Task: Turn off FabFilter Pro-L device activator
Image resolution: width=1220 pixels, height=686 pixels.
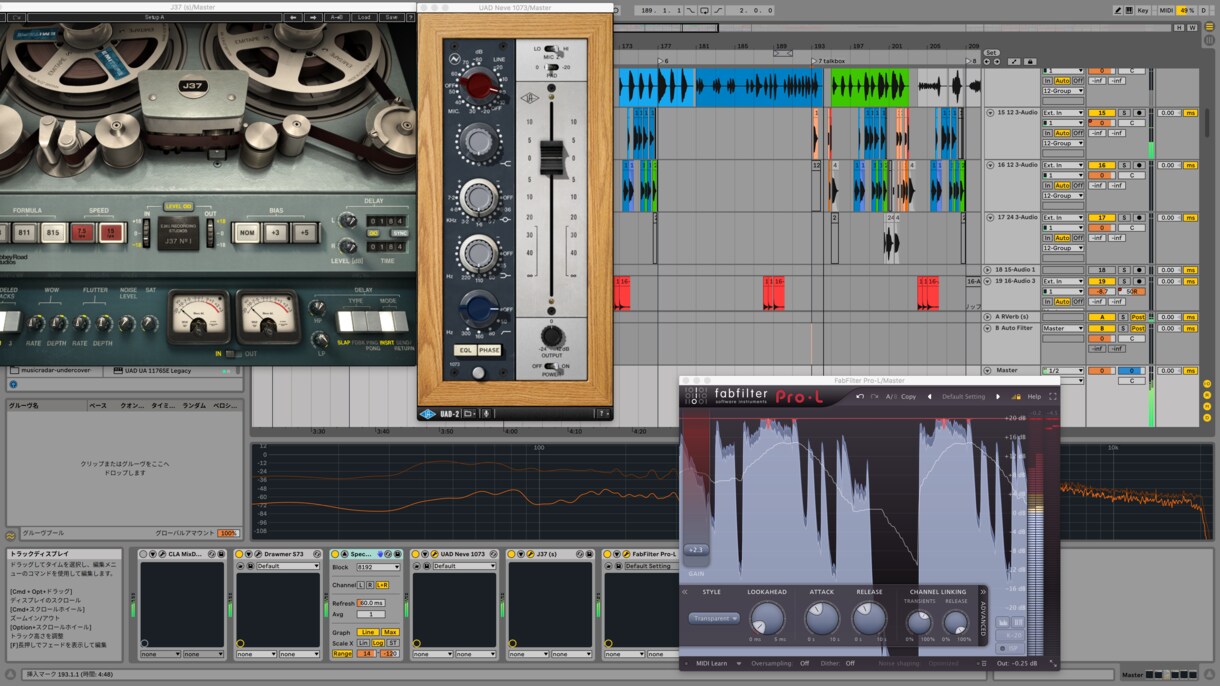Action: pyautogui.click(x=607, y=554)
